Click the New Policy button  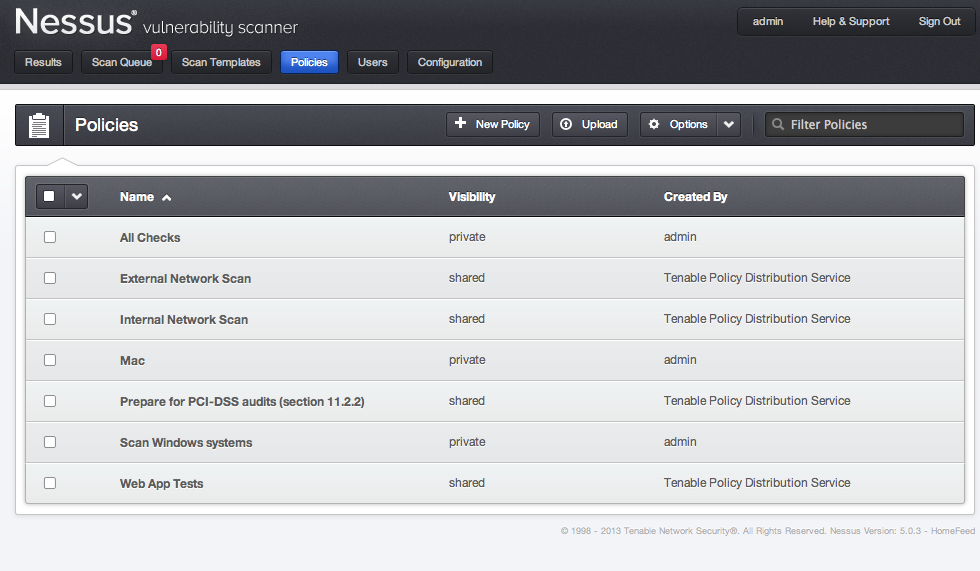pos(492,124)
